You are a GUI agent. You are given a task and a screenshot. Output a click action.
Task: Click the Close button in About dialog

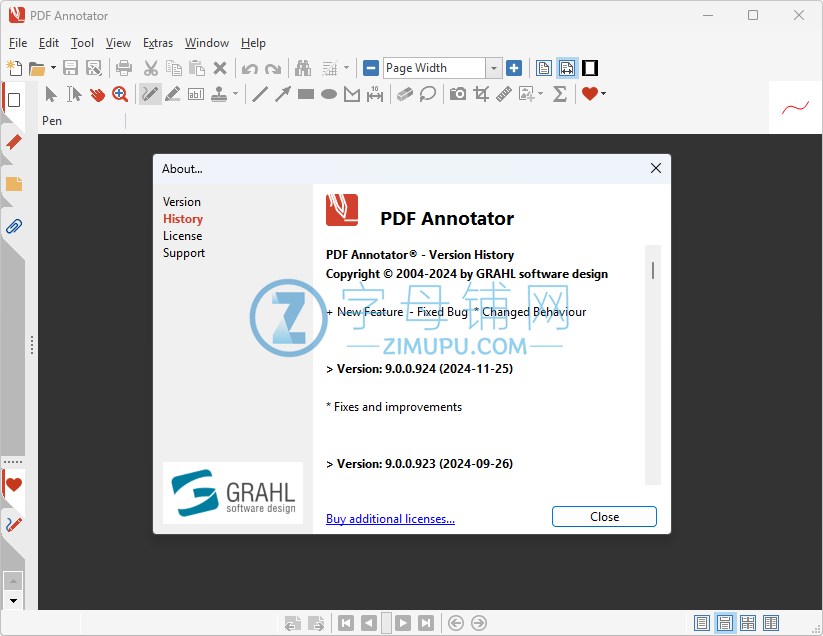604,517
